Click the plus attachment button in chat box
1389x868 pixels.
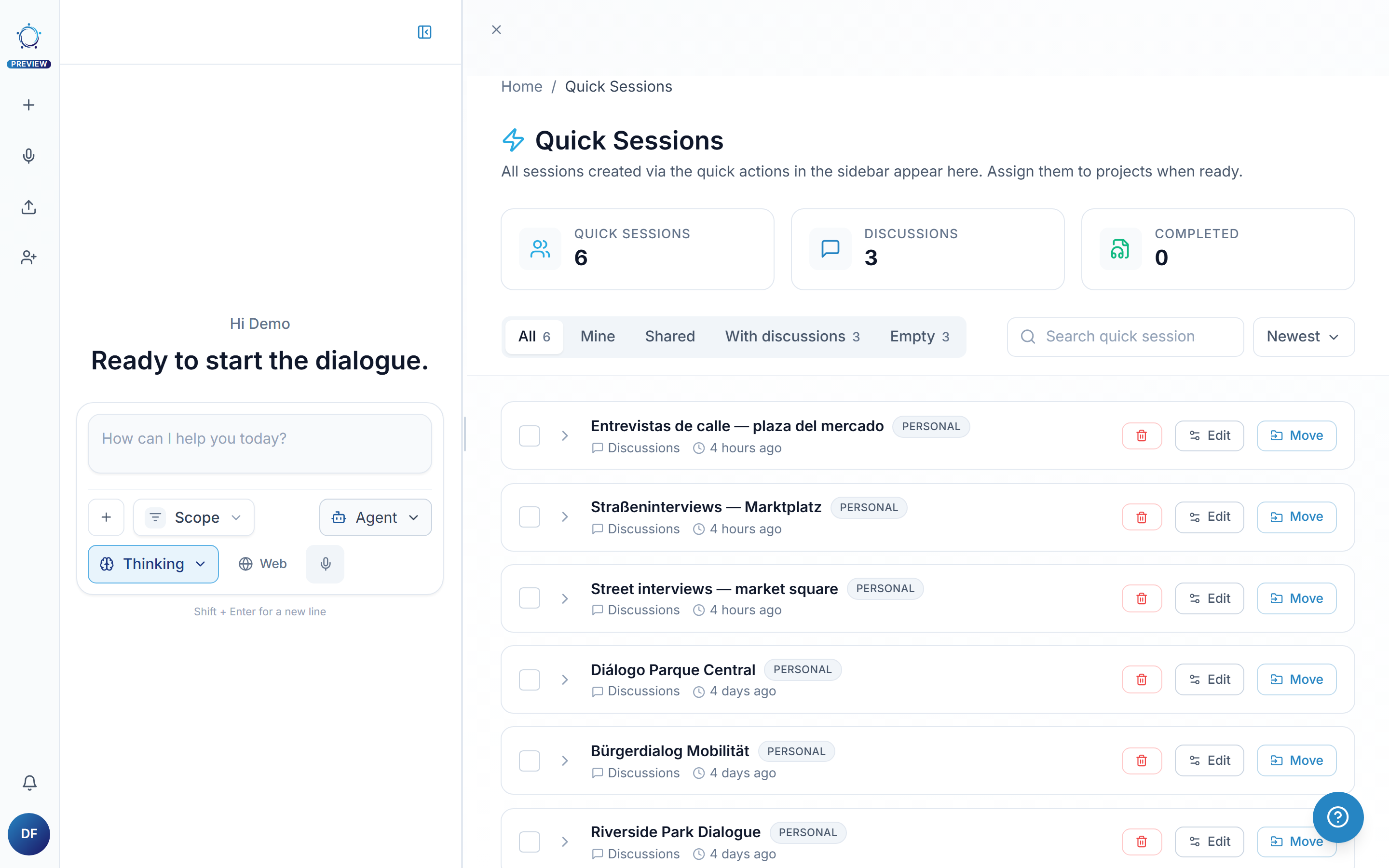tap(106, 517)
